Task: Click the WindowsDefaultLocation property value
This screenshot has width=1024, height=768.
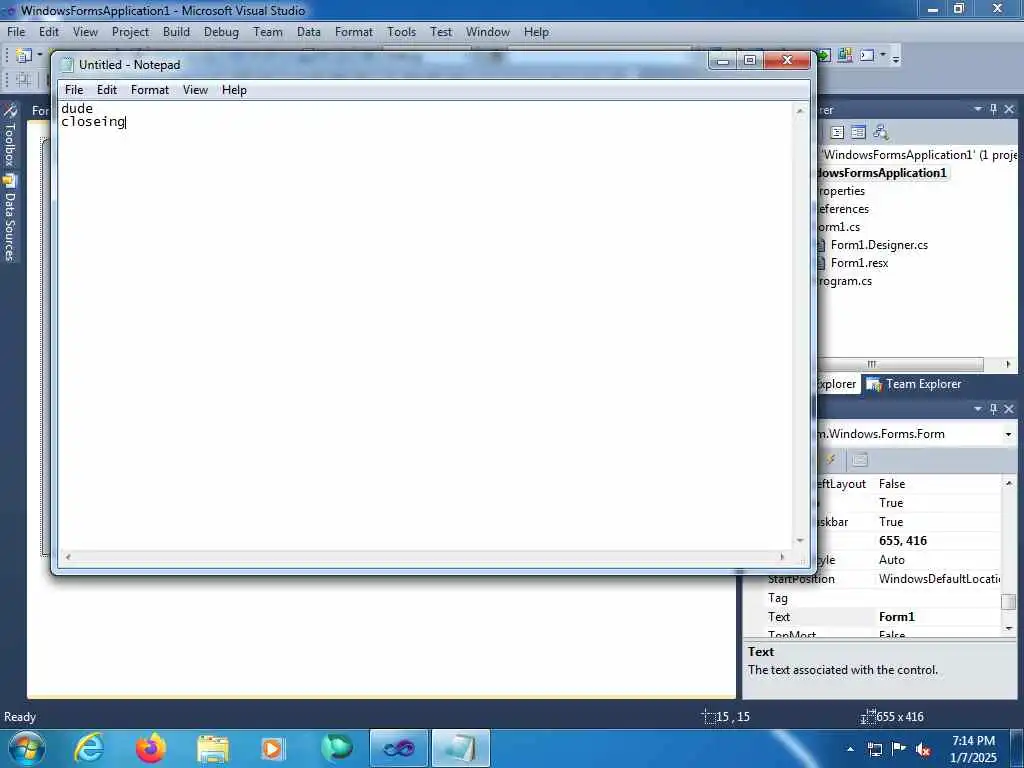Action: [938, 579]
